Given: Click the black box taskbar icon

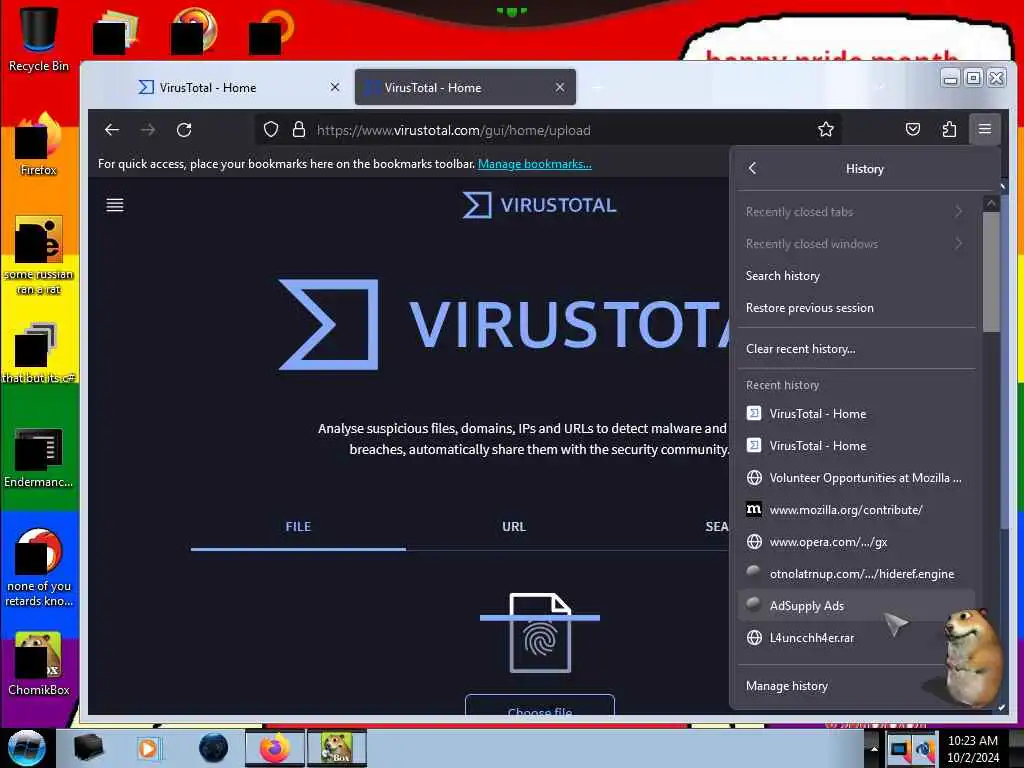Looking at the screenshot, I should click(x=88, y=748).
